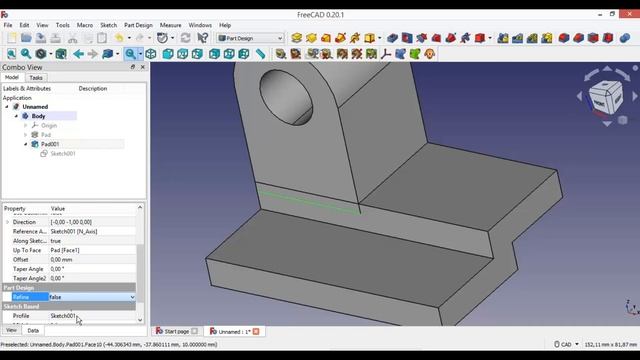640x360 pixels.
Task: Undock the Combo View panel
Action: 133,67
